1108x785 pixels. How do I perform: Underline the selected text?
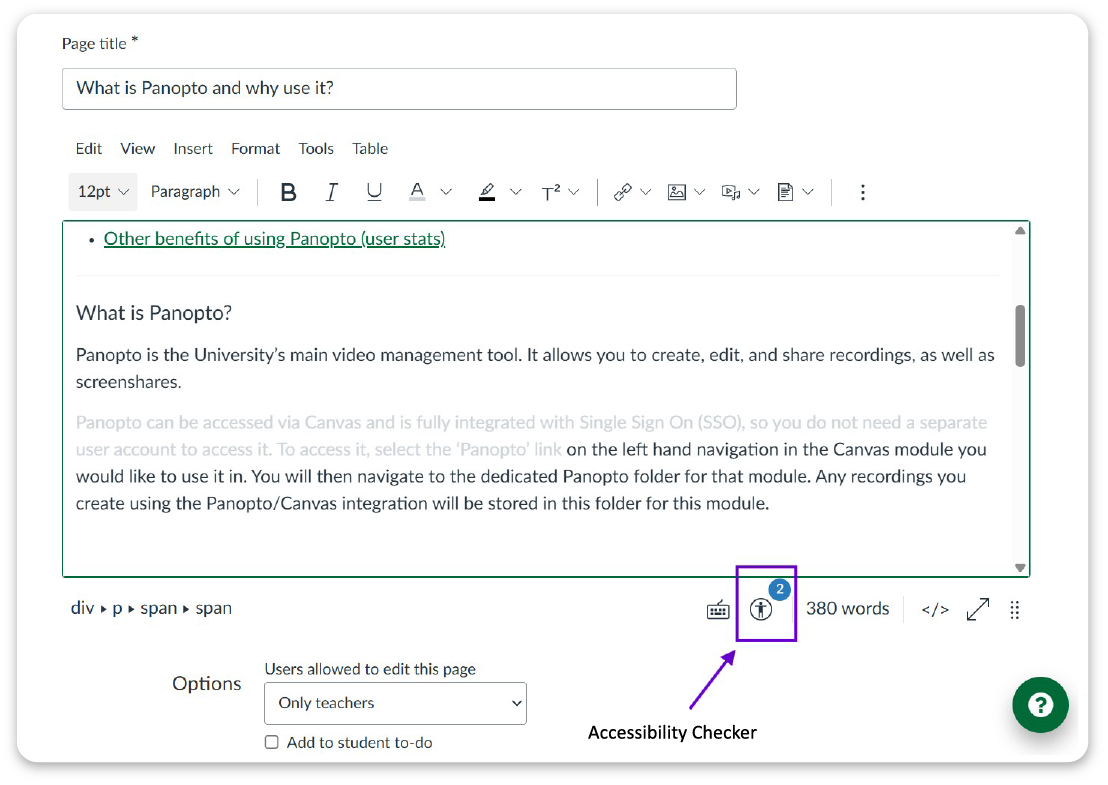(x=374, y=192)
